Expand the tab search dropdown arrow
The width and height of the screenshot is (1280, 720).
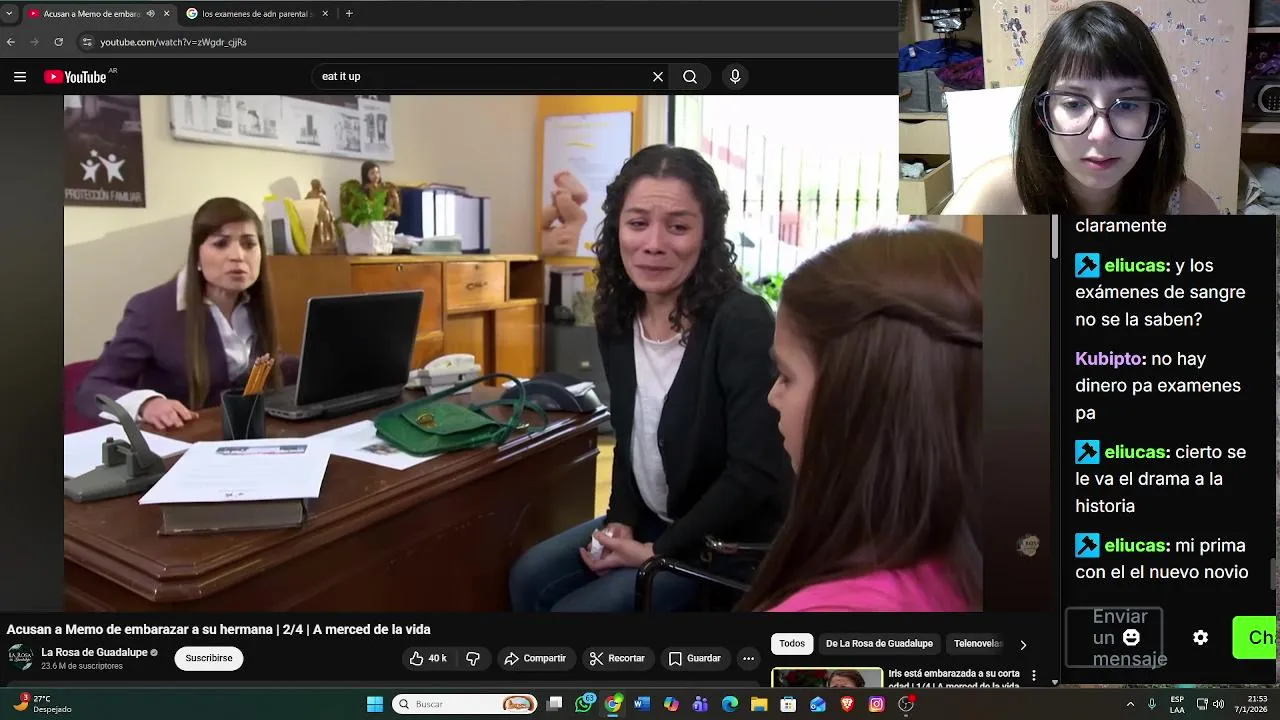tap(9, 14)
